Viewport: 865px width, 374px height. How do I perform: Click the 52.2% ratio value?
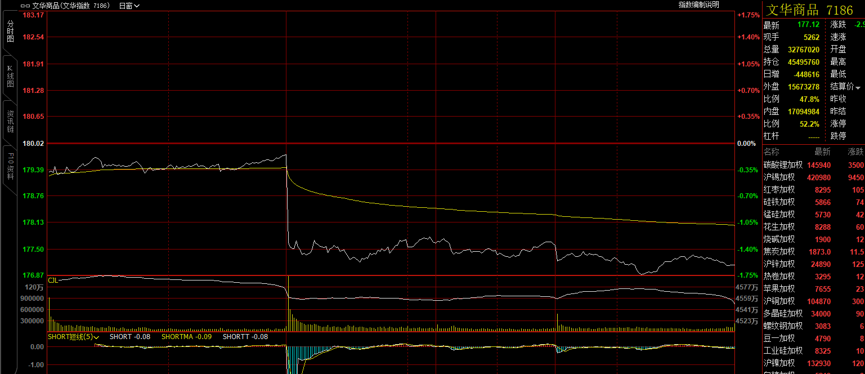click(x=810, y=124)
